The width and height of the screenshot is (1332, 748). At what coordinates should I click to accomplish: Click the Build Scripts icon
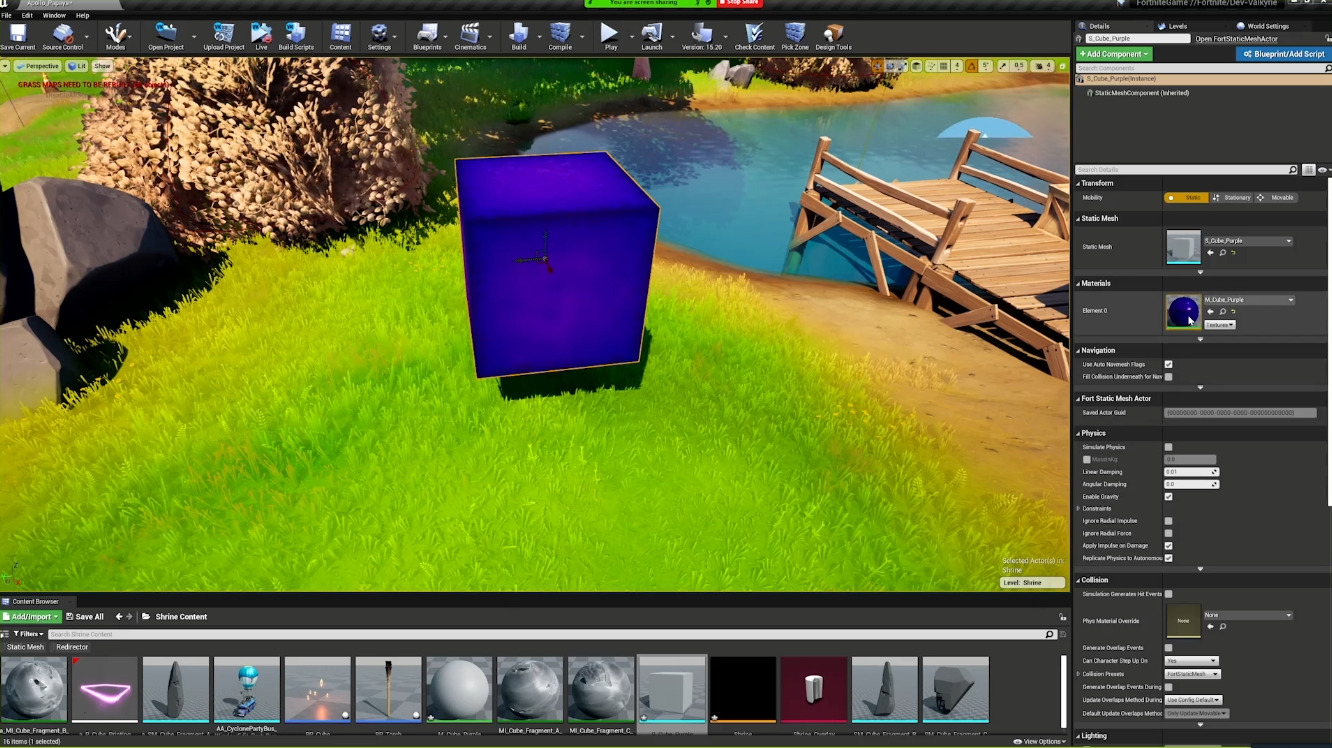point(296,37)
